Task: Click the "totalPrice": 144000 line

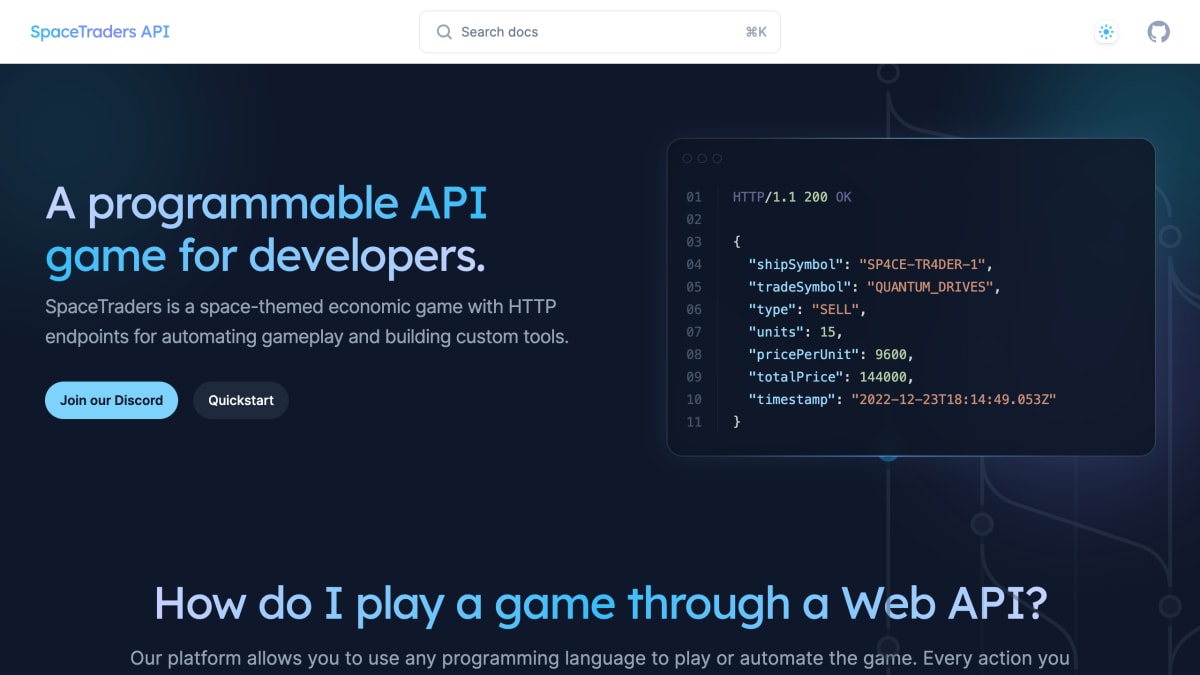Action: [x=831, y=377]
